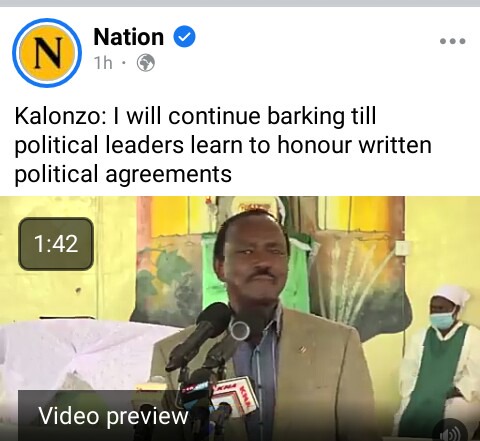This screenshot has height=441, width=480.
Task: Click the caption line 'political agreements'
Action: (123, 174)
